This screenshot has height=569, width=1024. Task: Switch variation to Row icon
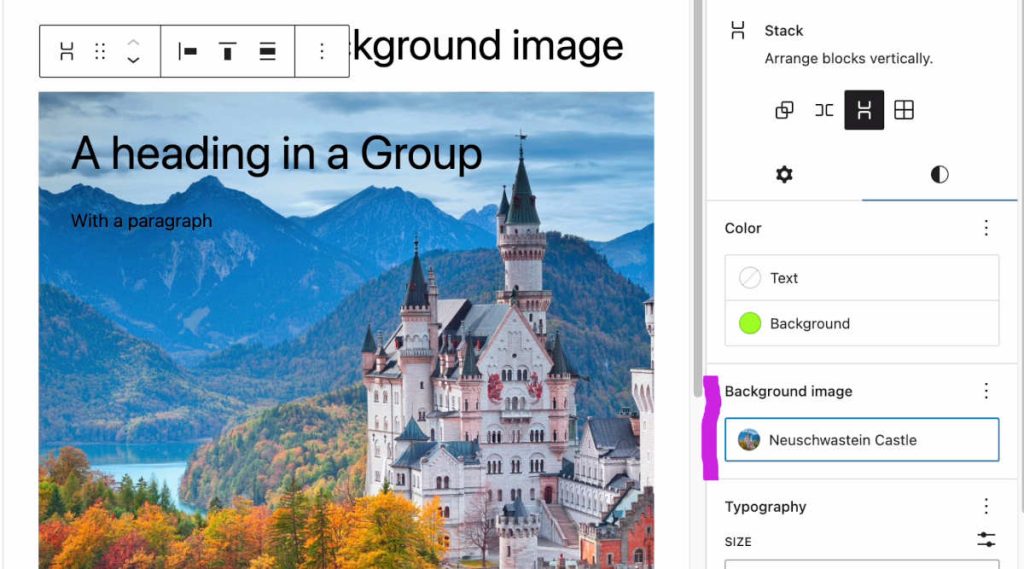coord(824,110)
